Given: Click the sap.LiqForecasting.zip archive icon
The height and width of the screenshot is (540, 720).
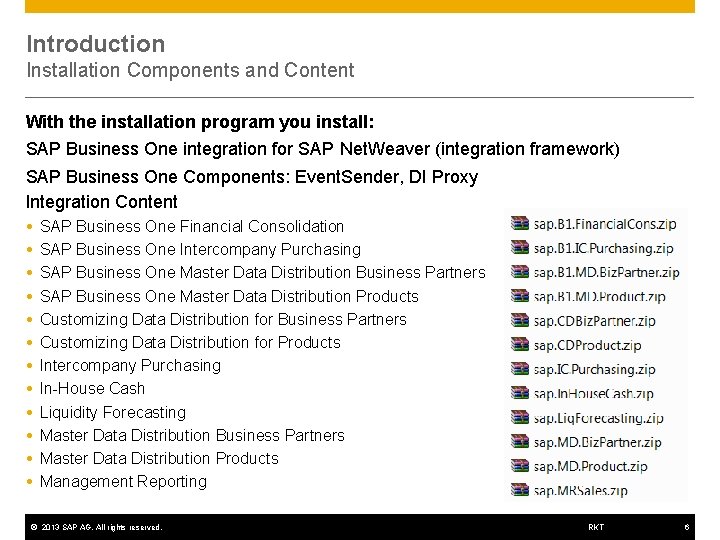Looking at the screenshot, I should [520, 418].
